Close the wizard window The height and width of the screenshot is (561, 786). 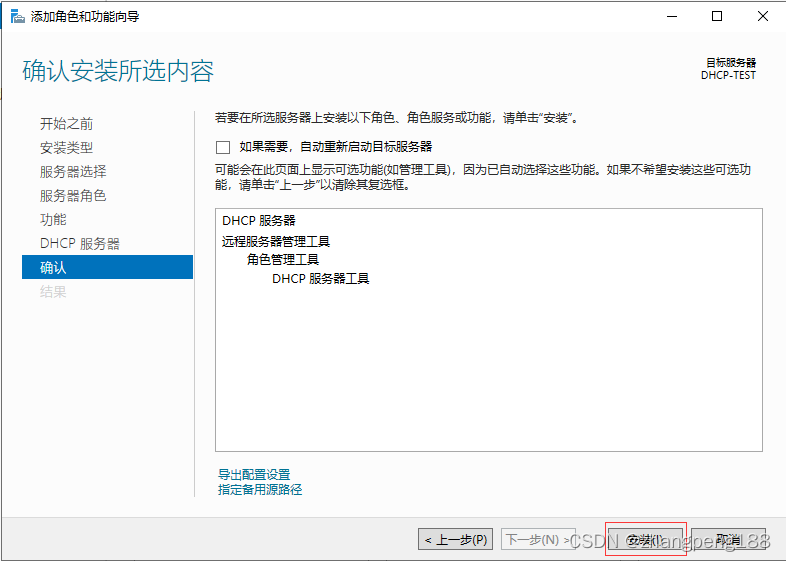tap(762, 17)
